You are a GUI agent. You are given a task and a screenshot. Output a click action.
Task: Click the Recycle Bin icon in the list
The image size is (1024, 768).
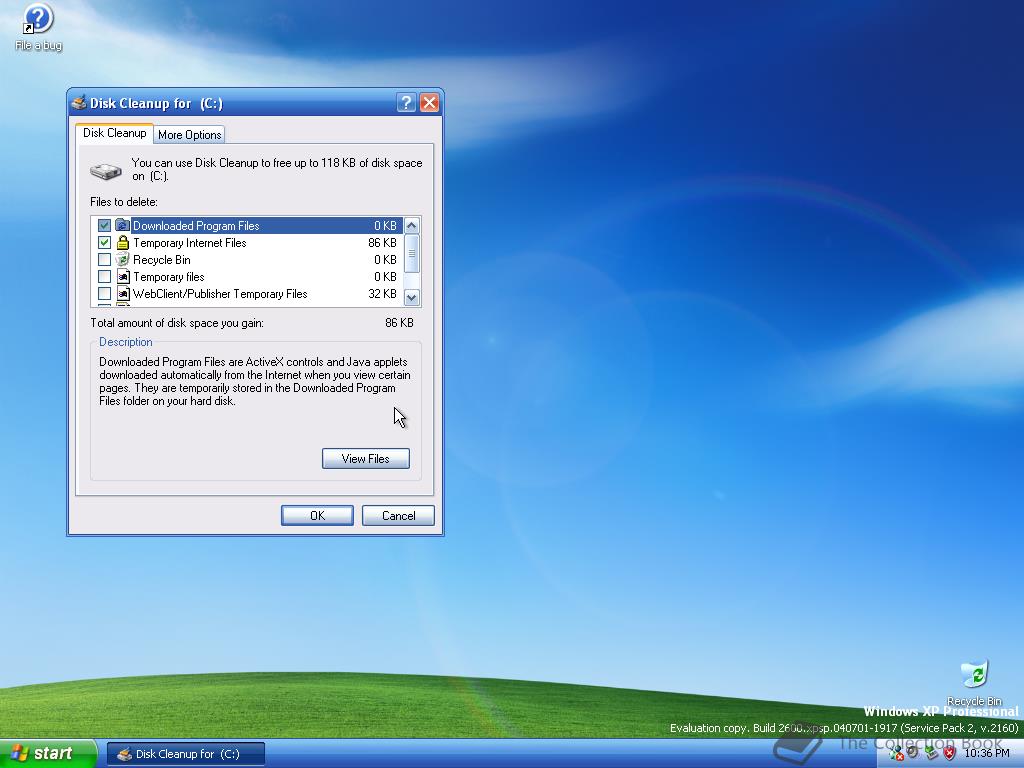(x=122, y=259)
